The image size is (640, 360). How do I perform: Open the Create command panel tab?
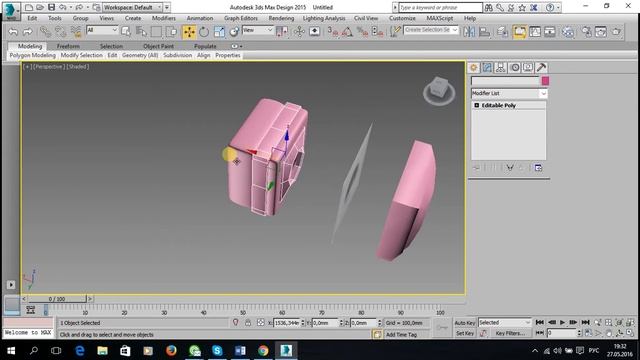coord(473,68)
